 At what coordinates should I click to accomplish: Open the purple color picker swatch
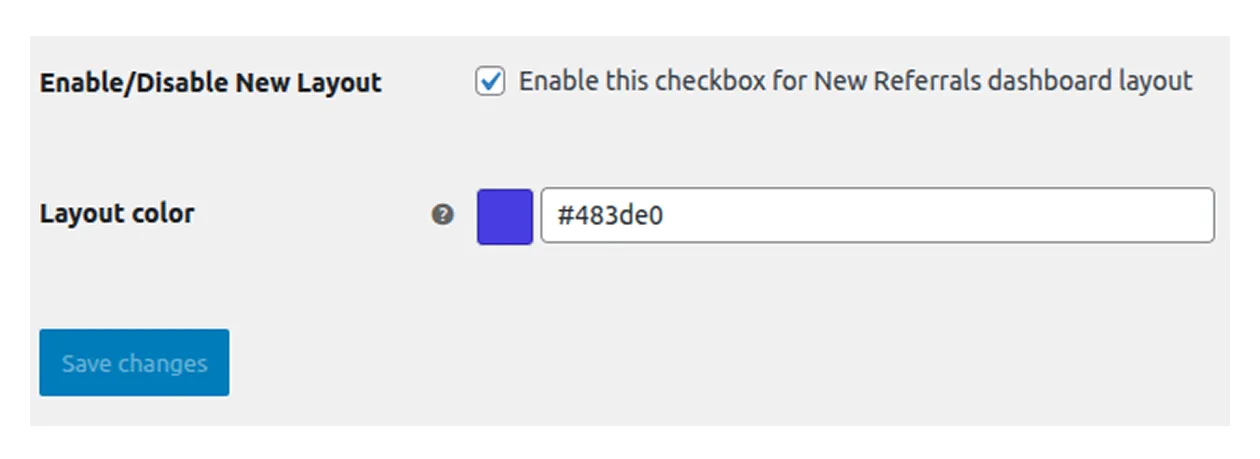pos(505,216)
